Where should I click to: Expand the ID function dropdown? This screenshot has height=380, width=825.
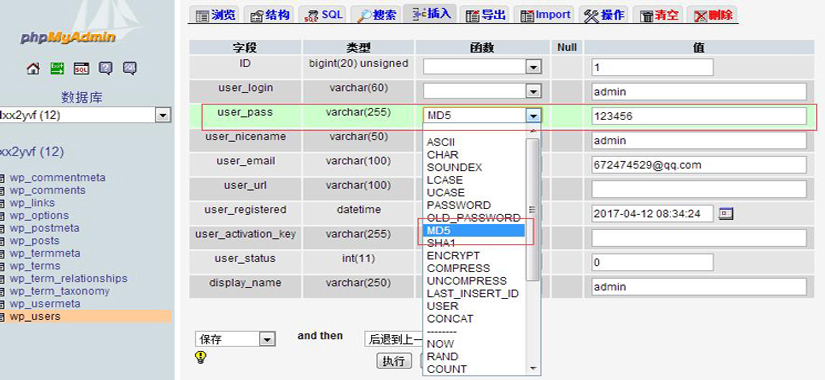click(482, 67)
